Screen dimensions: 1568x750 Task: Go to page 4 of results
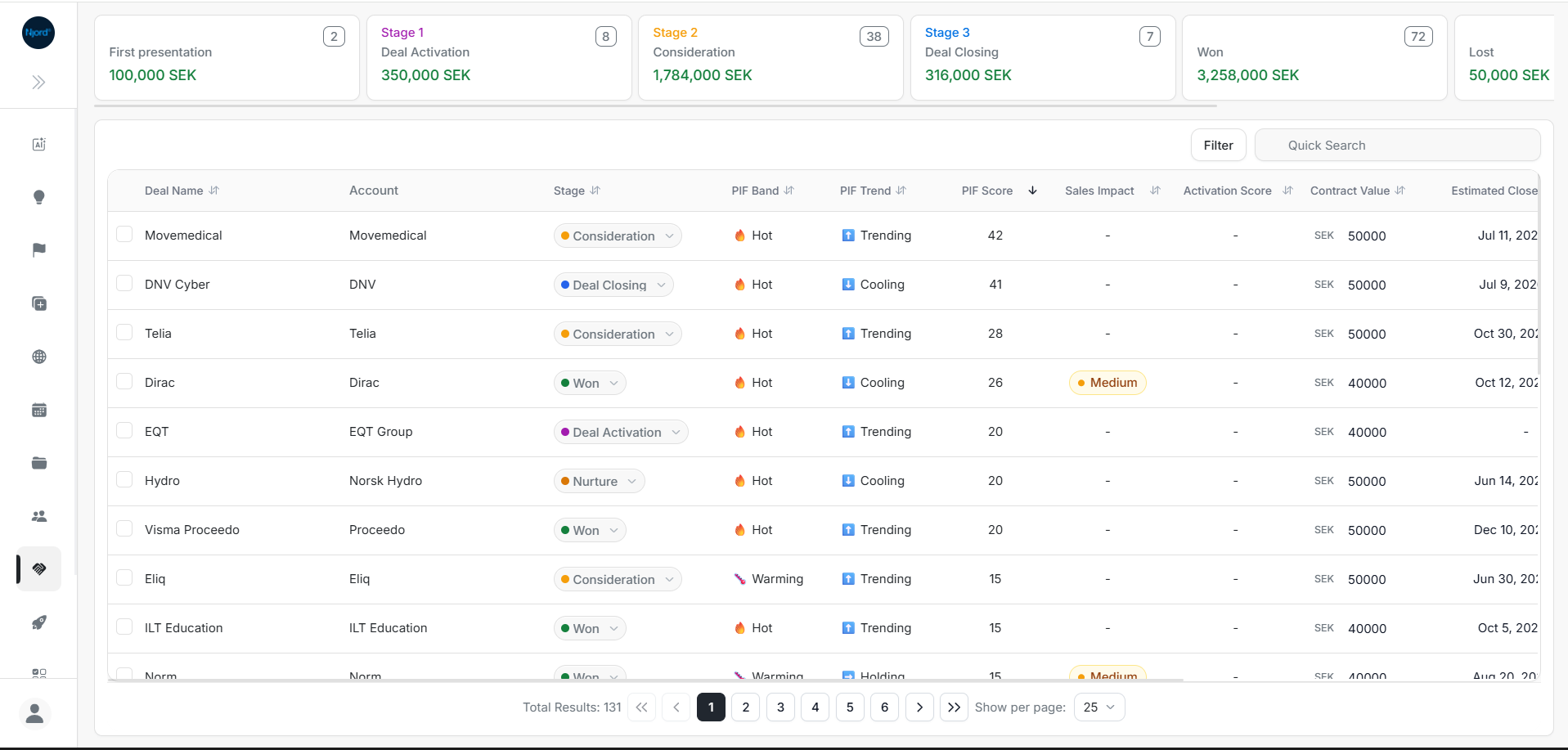[815, 707]
